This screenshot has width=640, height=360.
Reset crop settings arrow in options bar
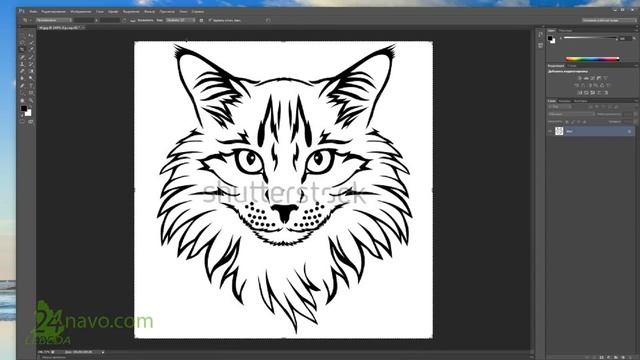tap(268, 20)
